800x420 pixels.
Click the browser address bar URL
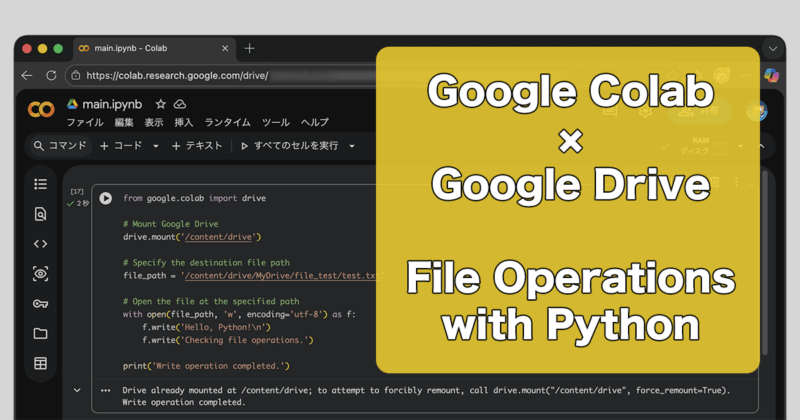177,76
